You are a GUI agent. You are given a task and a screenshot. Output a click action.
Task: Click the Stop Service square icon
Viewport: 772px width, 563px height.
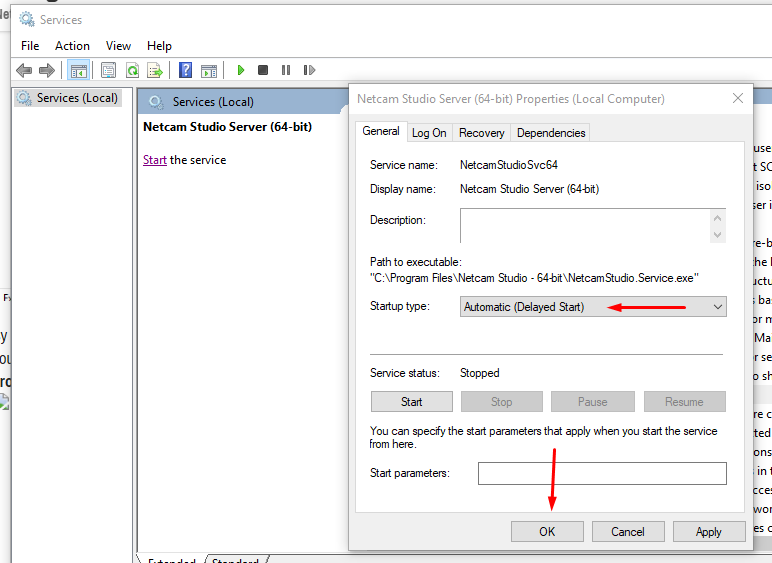(x=263, y=70)
